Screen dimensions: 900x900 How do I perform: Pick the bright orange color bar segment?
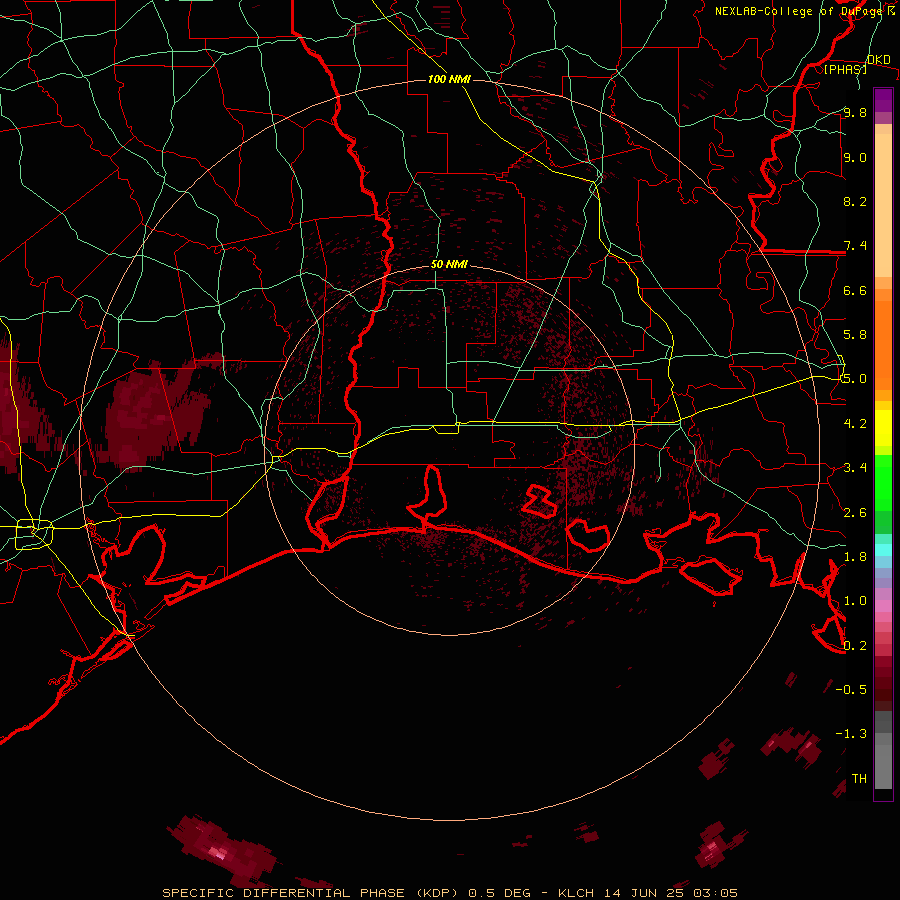[x=883, y=344]
